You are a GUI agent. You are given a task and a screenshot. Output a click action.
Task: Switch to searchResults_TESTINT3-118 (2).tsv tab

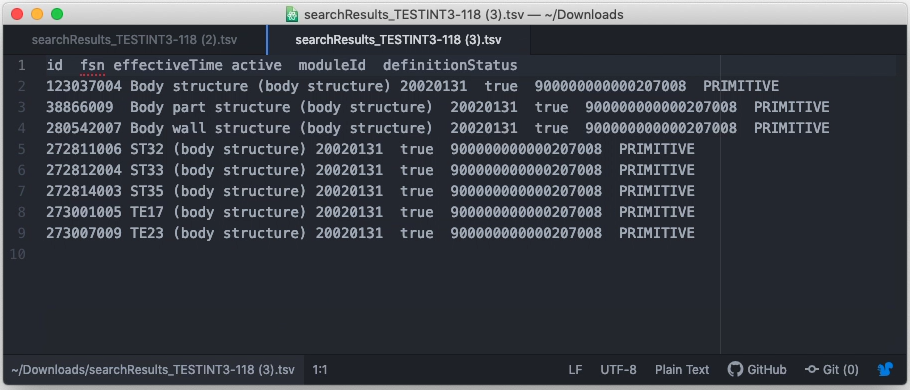click(x=134, y=40)
